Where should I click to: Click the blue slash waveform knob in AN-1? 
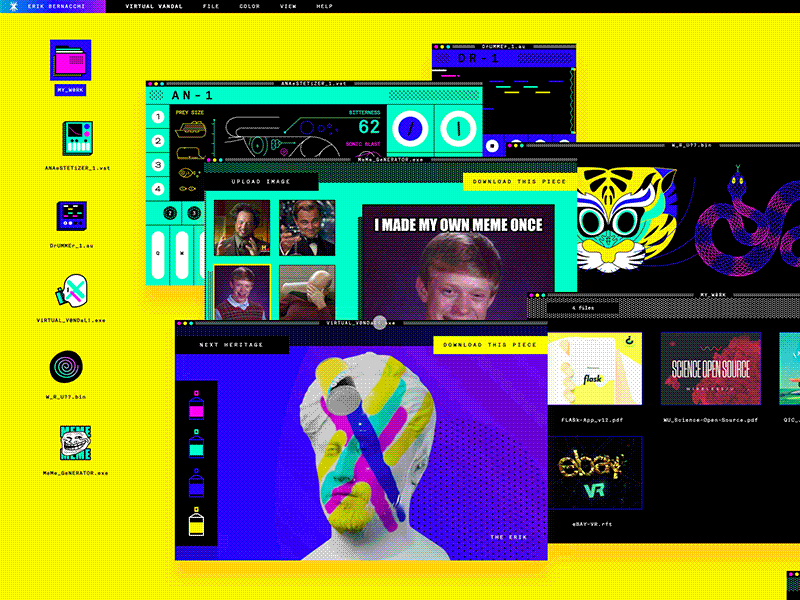[x=410, y=128]
